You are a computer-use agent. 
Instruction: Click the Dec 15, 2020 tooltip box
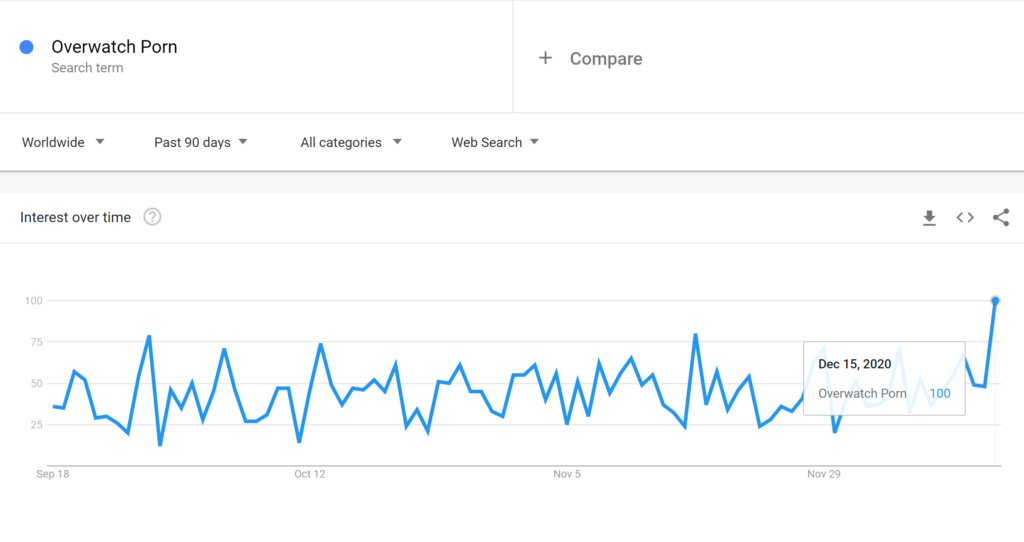tap(884, 378)
